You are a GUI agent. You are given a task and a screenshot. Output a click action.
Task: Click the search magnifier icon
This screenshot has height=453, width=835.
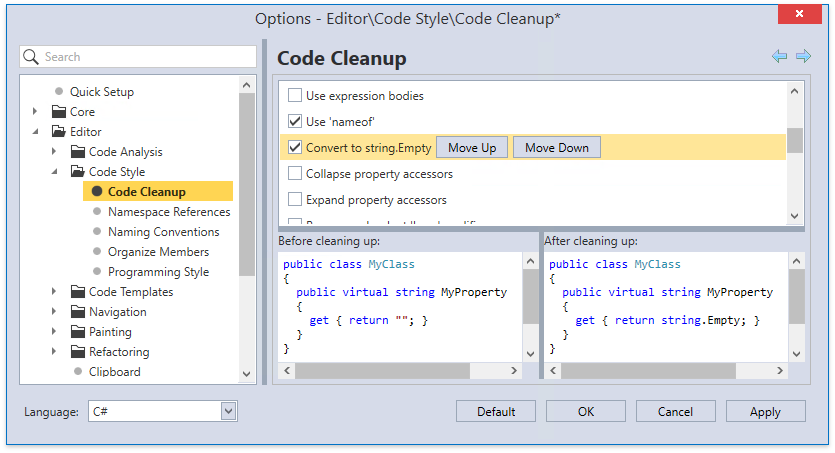[x=31, y=57]
